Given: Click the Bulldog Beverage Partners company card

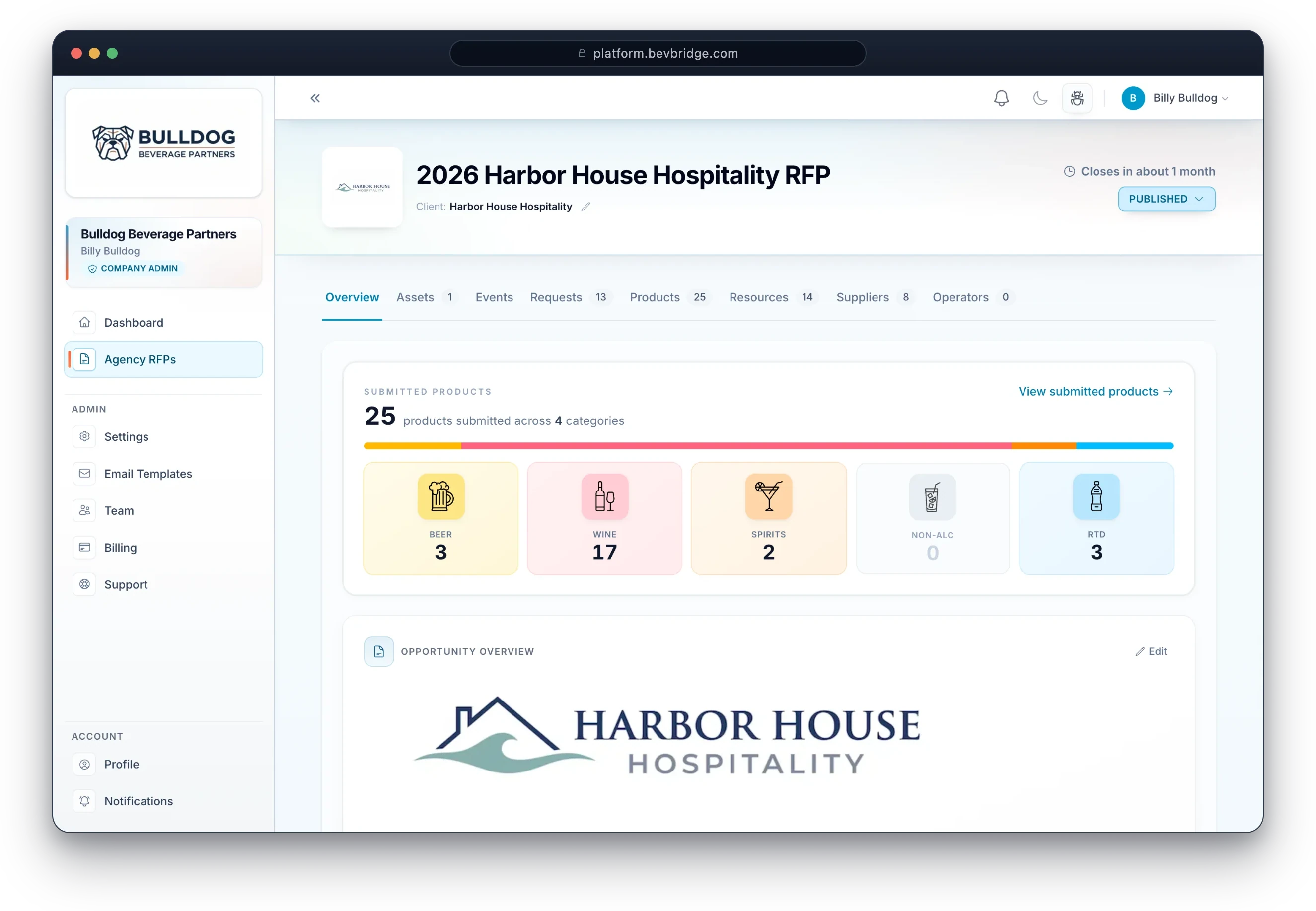Looking at the screenshot, I should [164, 252].
